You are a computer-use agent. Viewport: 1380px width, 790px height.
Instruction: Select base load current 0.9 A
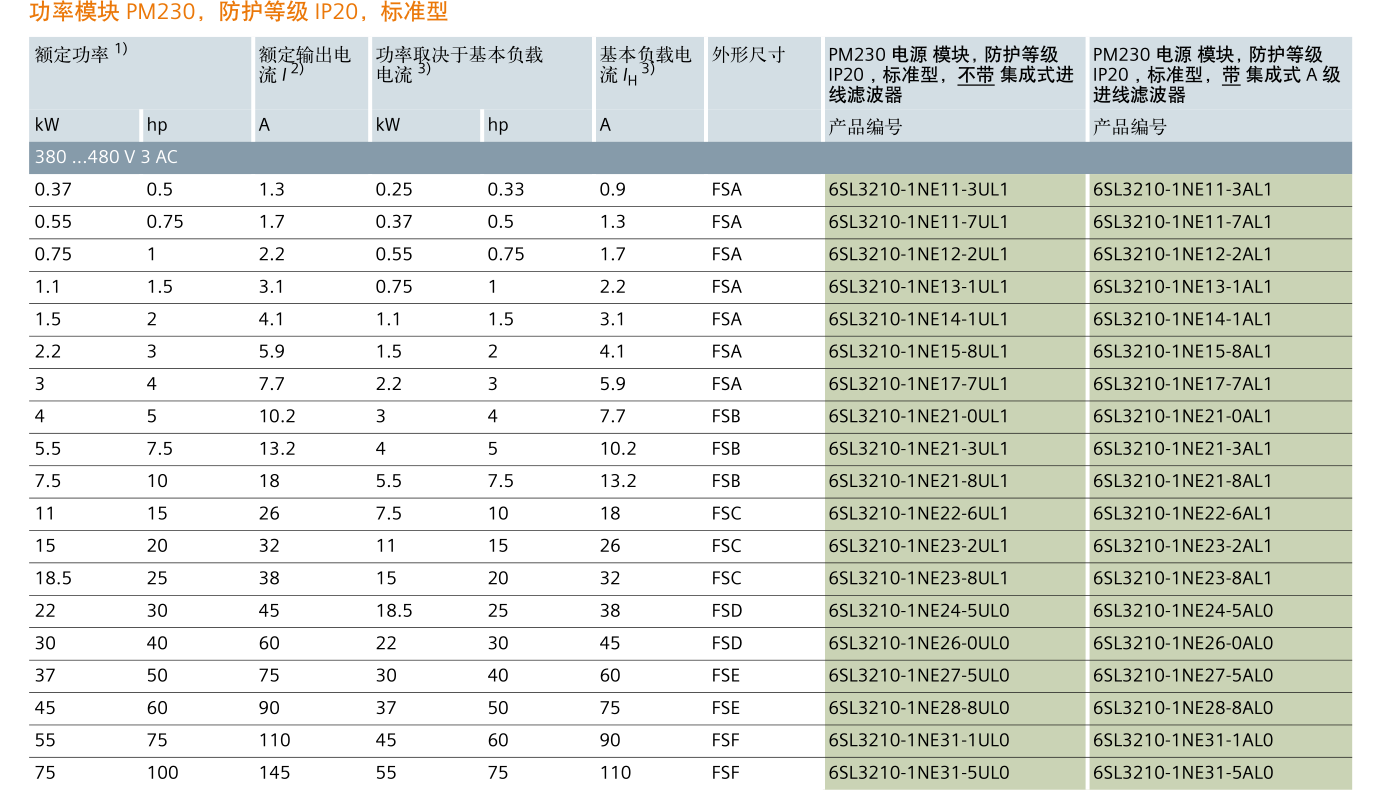[x=613, y=189]
